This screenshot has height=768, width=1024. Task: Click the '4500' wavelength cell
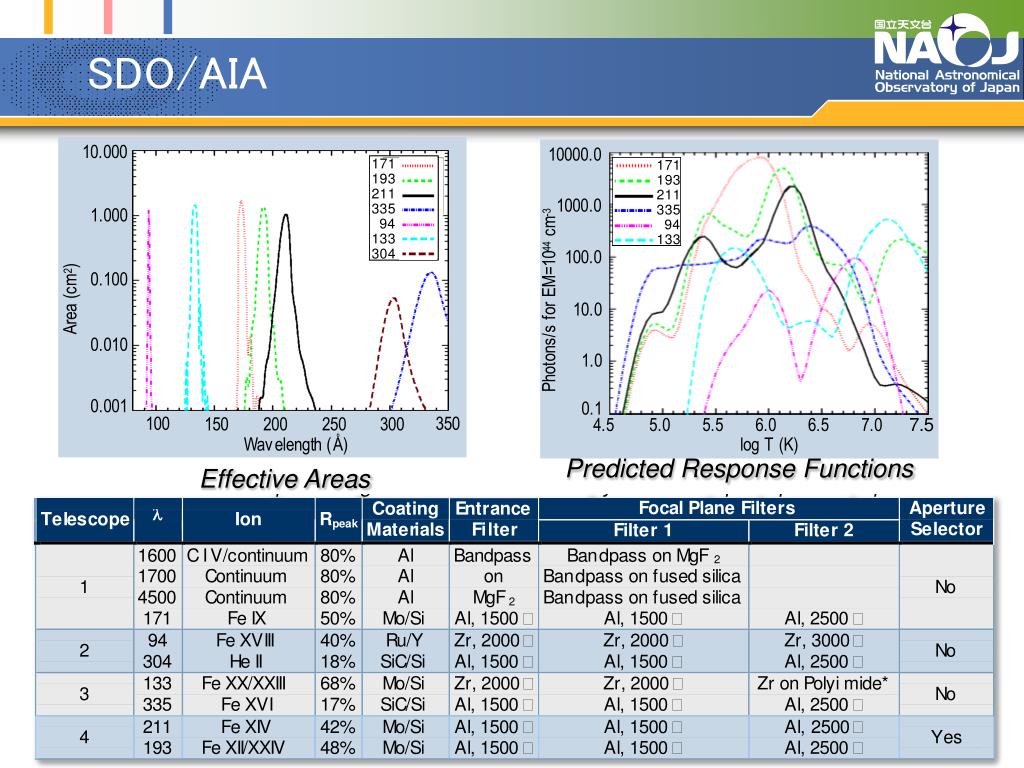point(157,598)
